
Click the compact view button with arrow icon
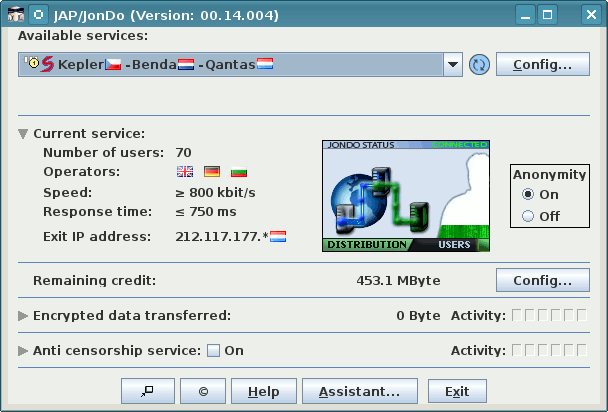[148, 391]
